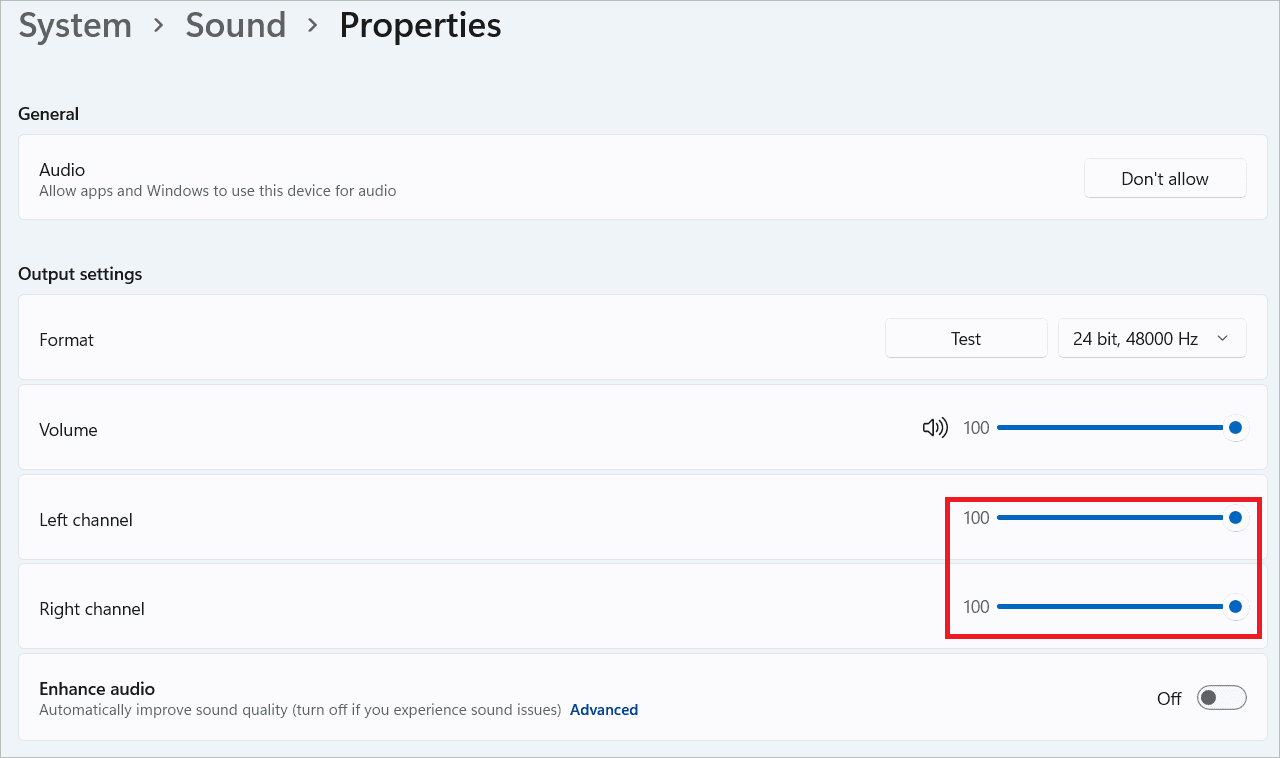Click the Volume slider handle
Screen dimensions: 1280x758
(1235, 428)
